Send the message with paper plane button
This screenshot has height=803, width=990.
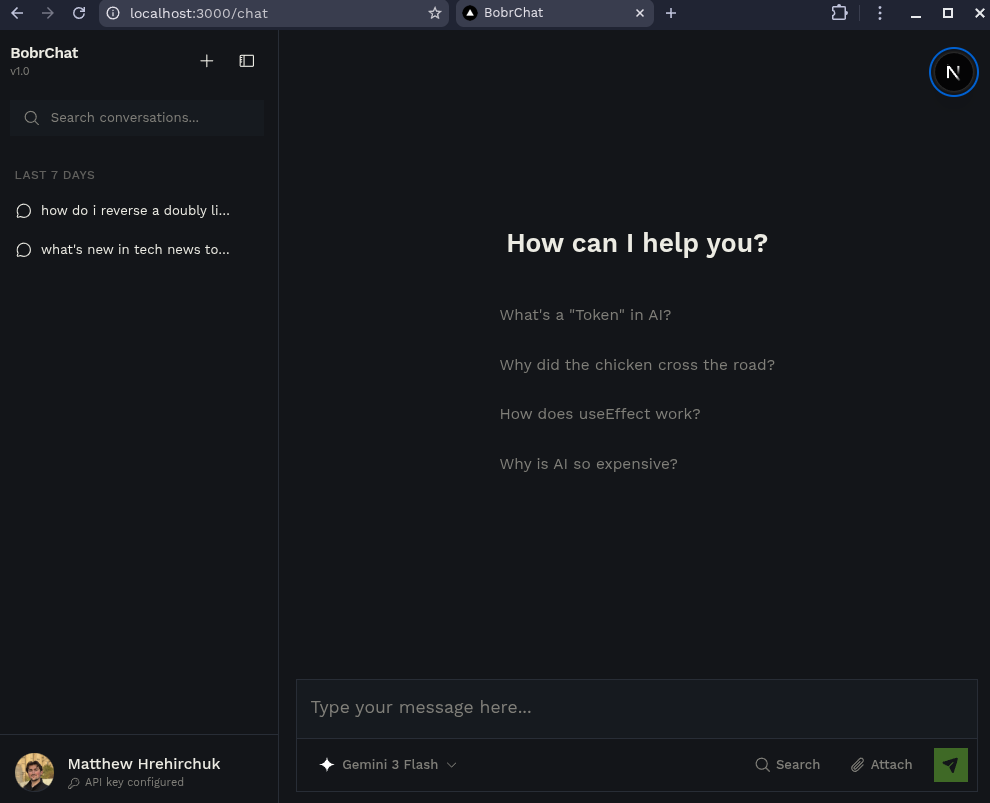(950, 765)
